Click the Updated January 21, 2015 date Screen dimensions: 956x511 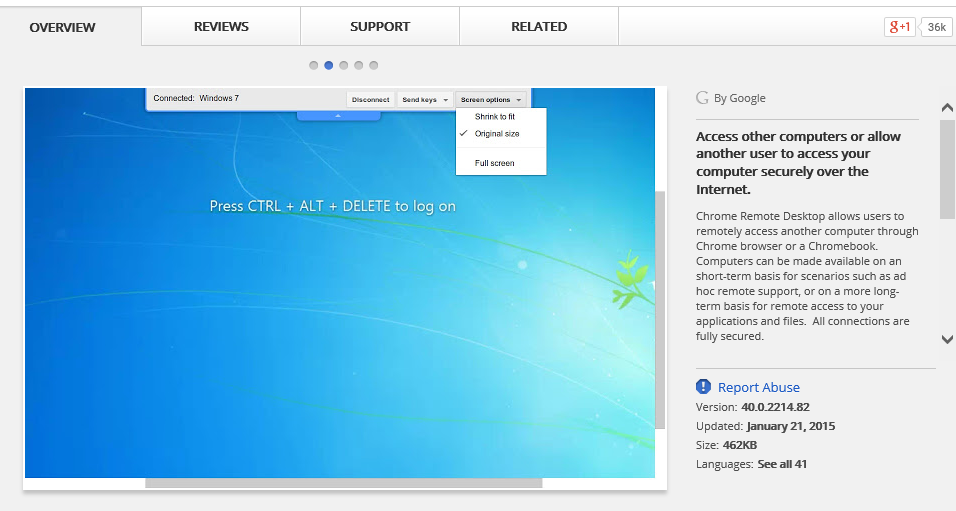click(791, 426)
